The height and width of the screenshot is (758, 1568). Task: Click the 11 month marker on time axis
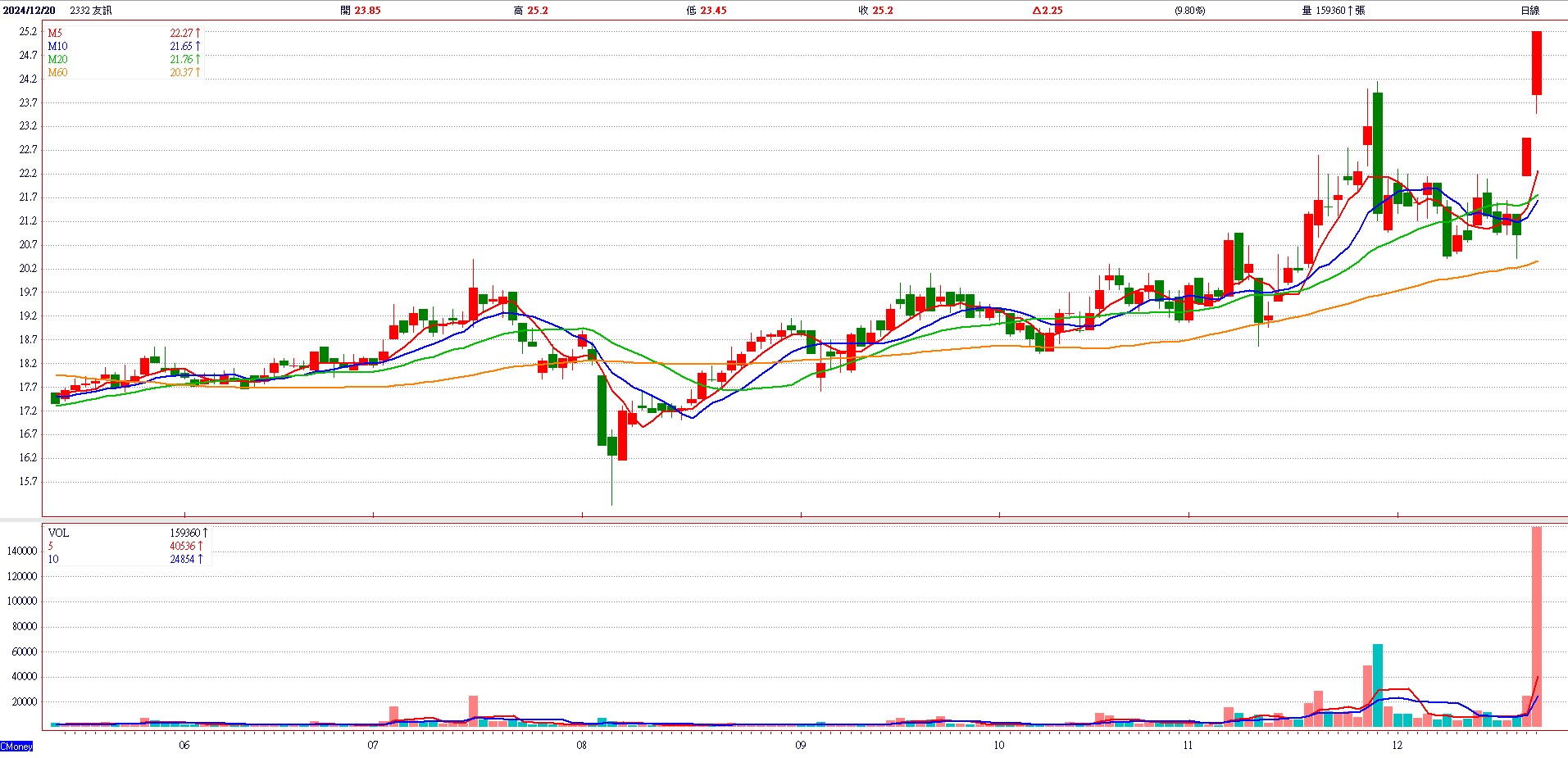point(1188,746)
